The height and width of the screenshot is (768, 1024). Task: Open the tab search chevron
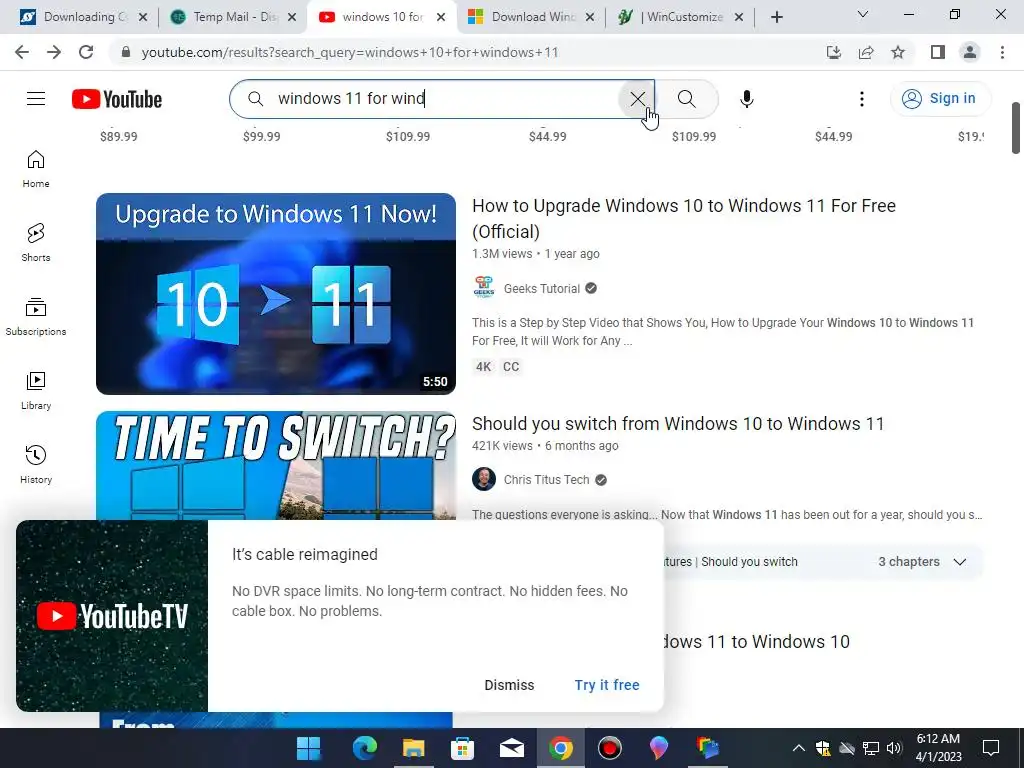863,14
